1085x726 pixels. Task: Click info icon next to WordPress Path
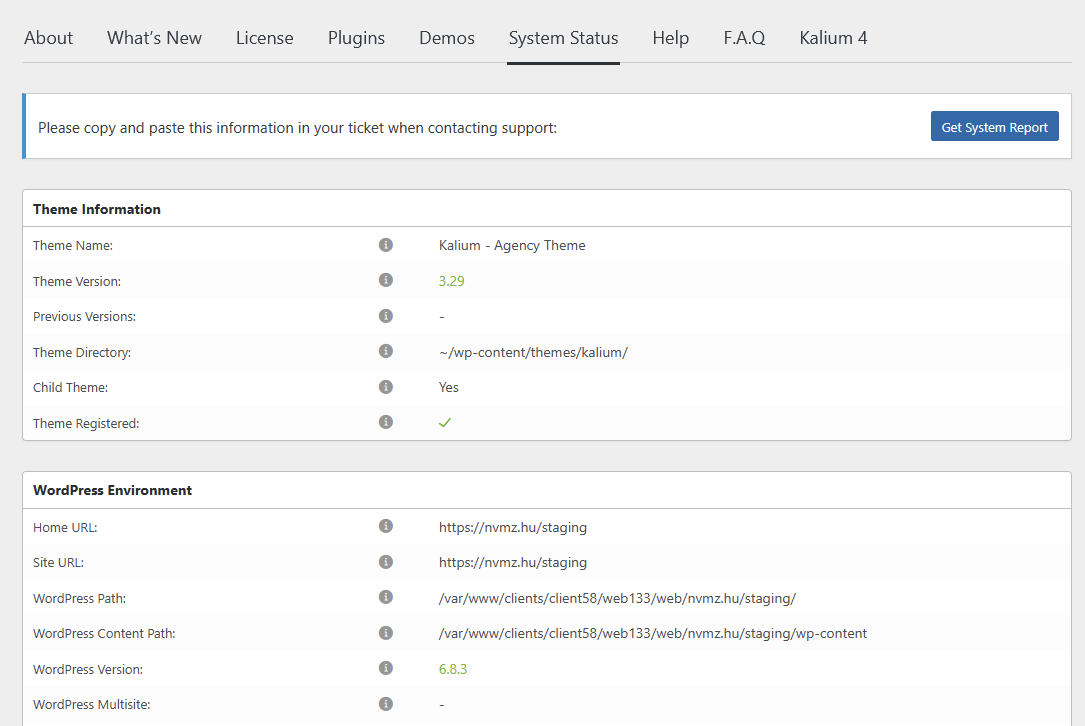(386, 598)
